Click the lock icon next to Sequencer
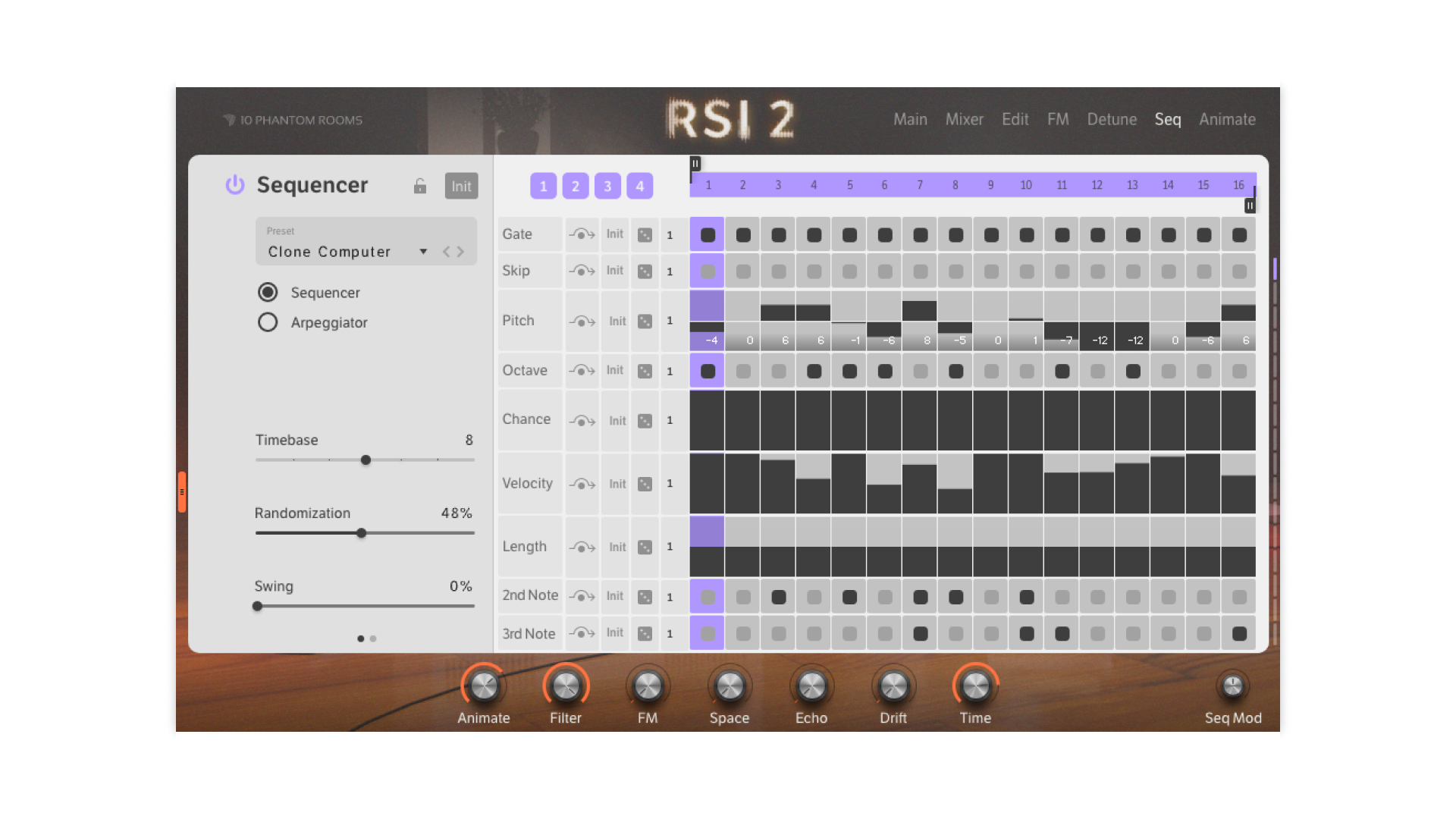Screen dimensions: 1456x819 click(419, 186)
